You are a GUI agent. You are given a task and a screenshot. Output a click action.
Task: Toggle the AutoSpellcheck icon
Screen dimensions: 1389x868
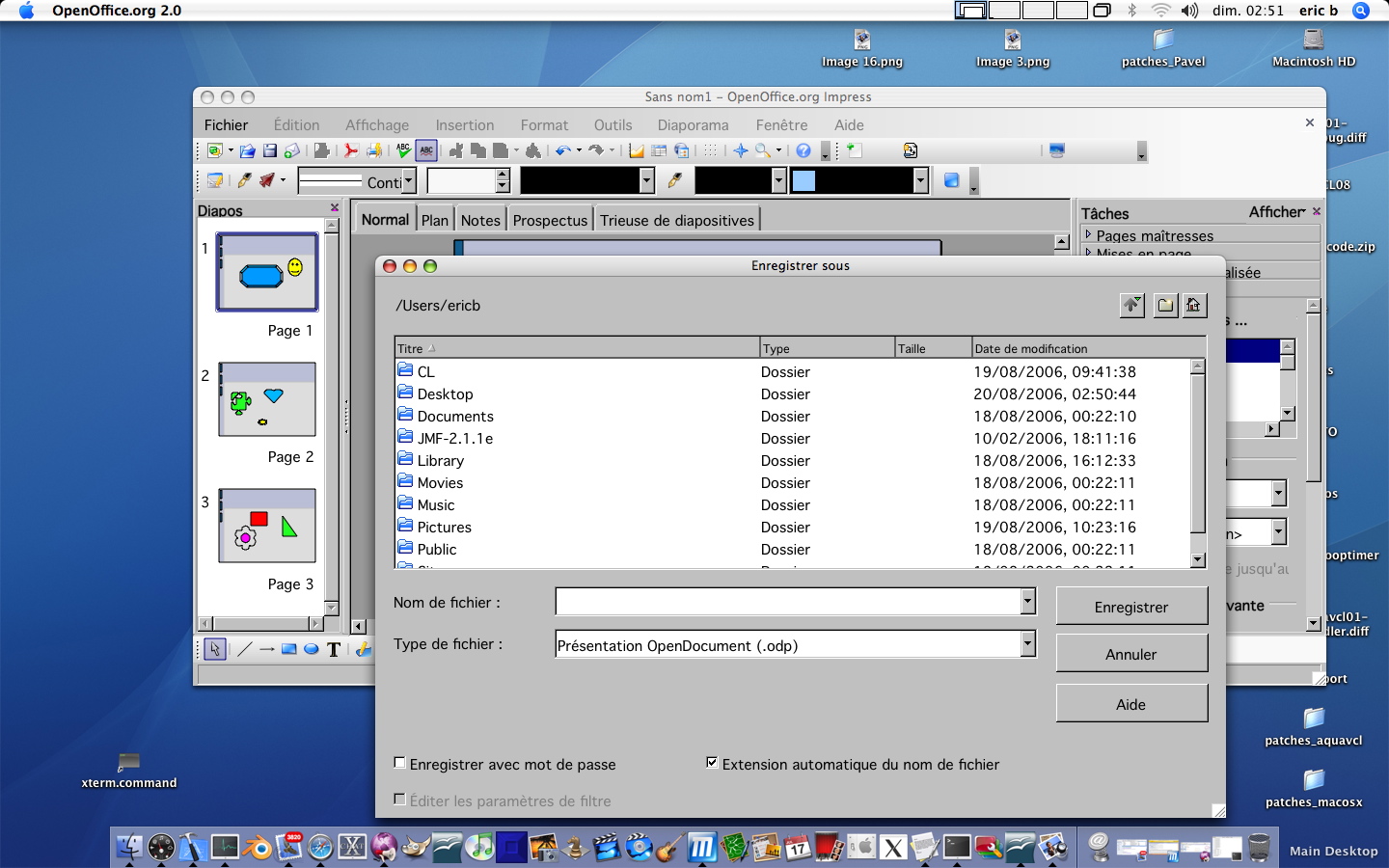pyautogui.click(x=426, y=150)
